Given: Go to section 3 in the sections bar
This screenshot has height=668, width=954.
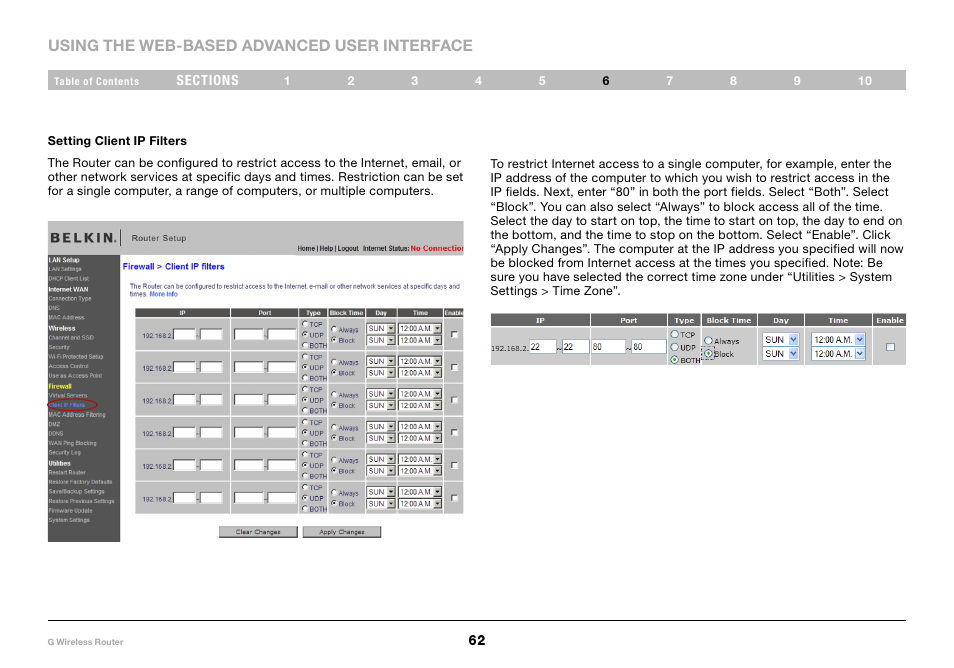Looking at the screenshot, I should [x=414, y=81].
